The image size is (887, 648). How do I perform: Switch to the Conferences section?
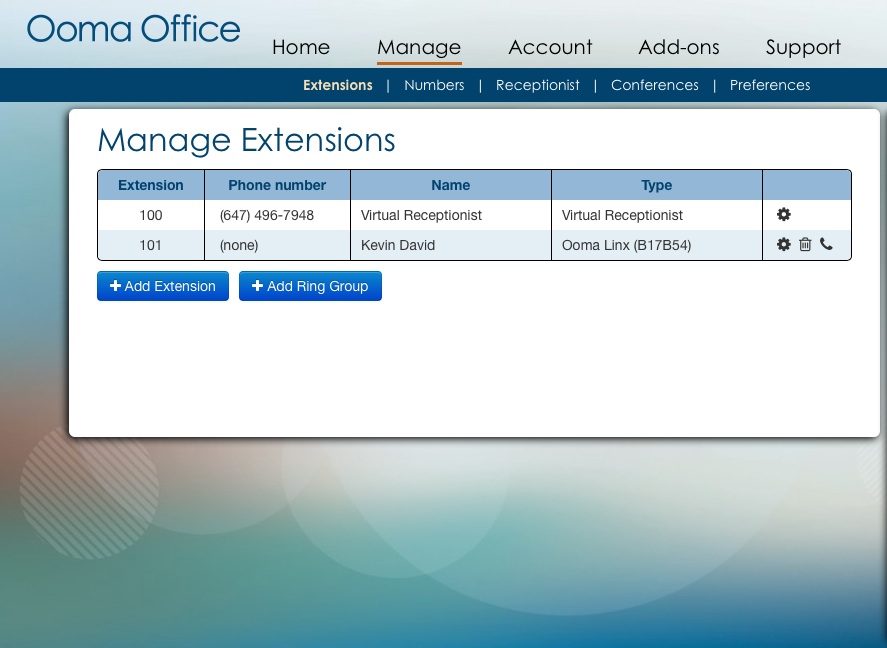pyautogui.click(x=655, y=85)
